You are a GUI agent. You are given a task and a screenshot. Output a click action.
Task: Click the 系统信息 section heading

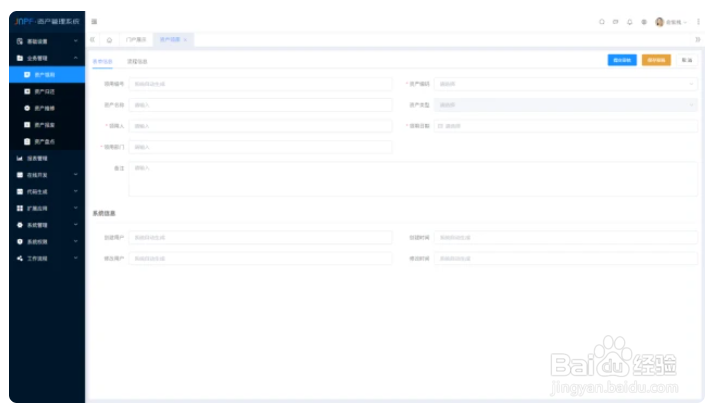pos(104,213)
